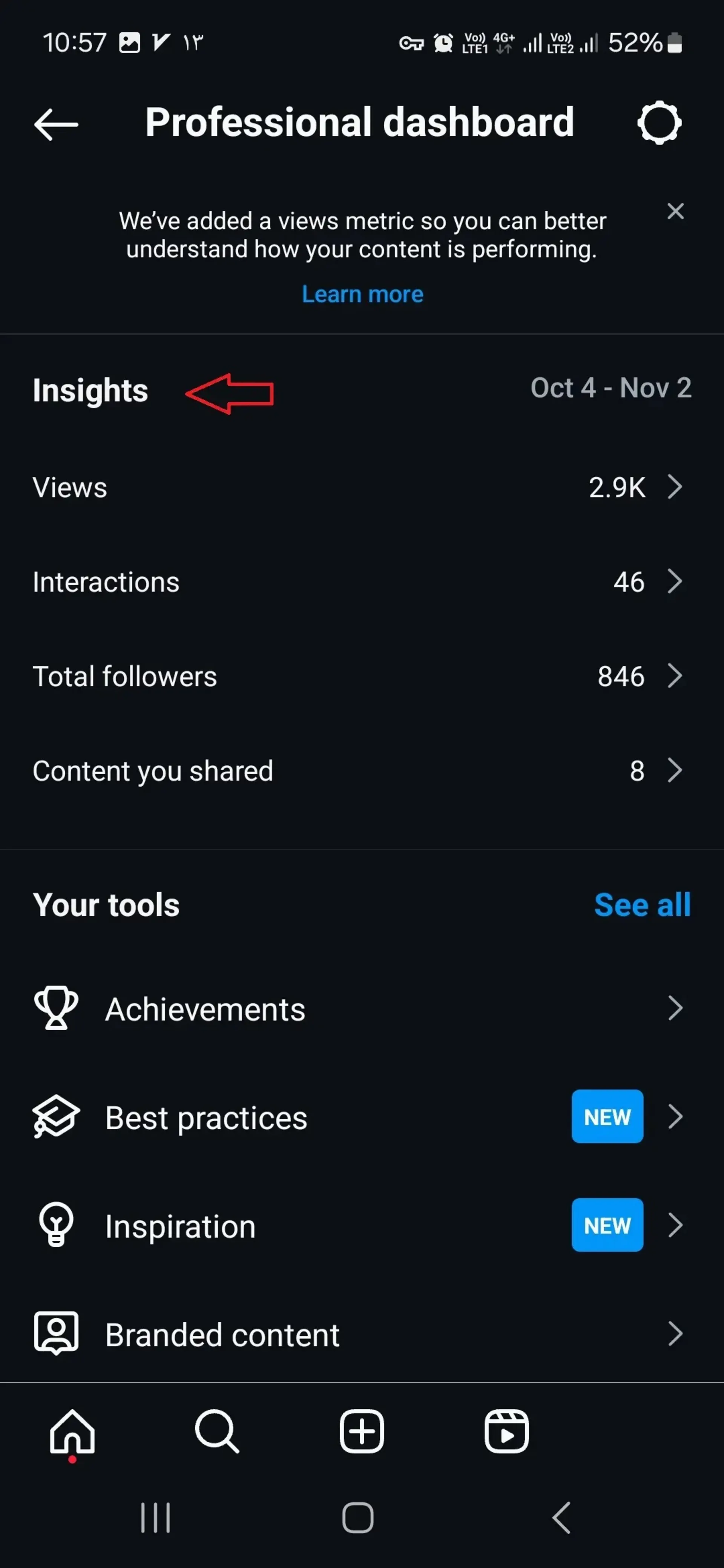Follow the Learn more link
724x1568 pixels.
(x=362, y=294)
